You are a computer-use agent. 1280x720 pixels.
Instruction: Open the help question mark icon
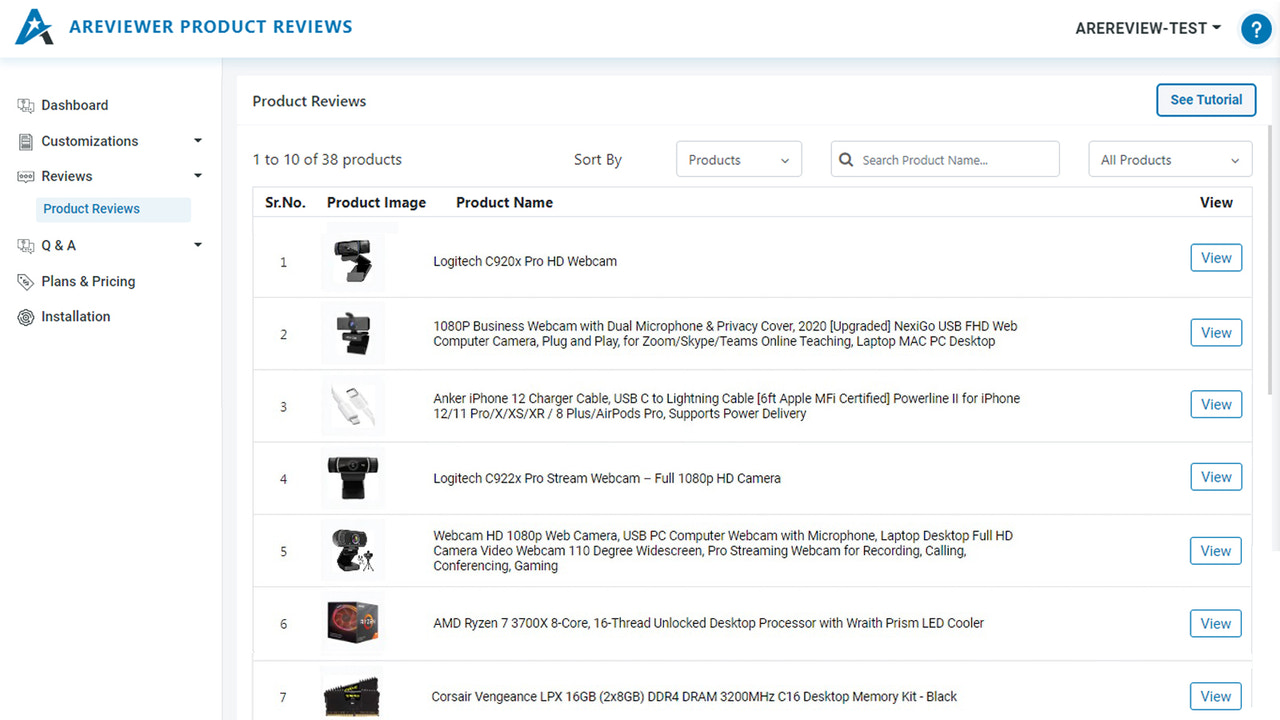(x=1256, y=29)
